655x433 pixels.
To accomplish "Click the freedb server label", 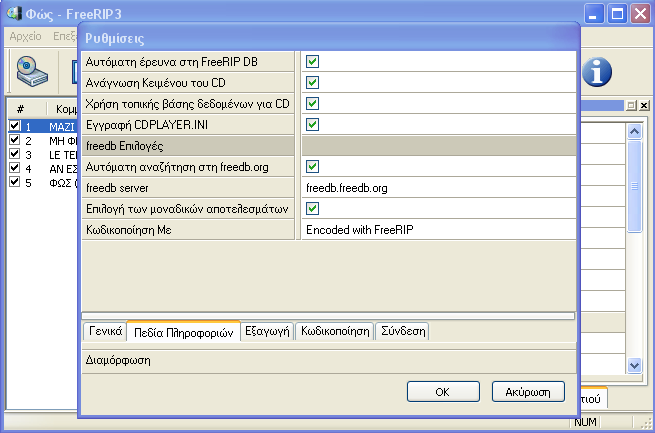I will point(117,188).
